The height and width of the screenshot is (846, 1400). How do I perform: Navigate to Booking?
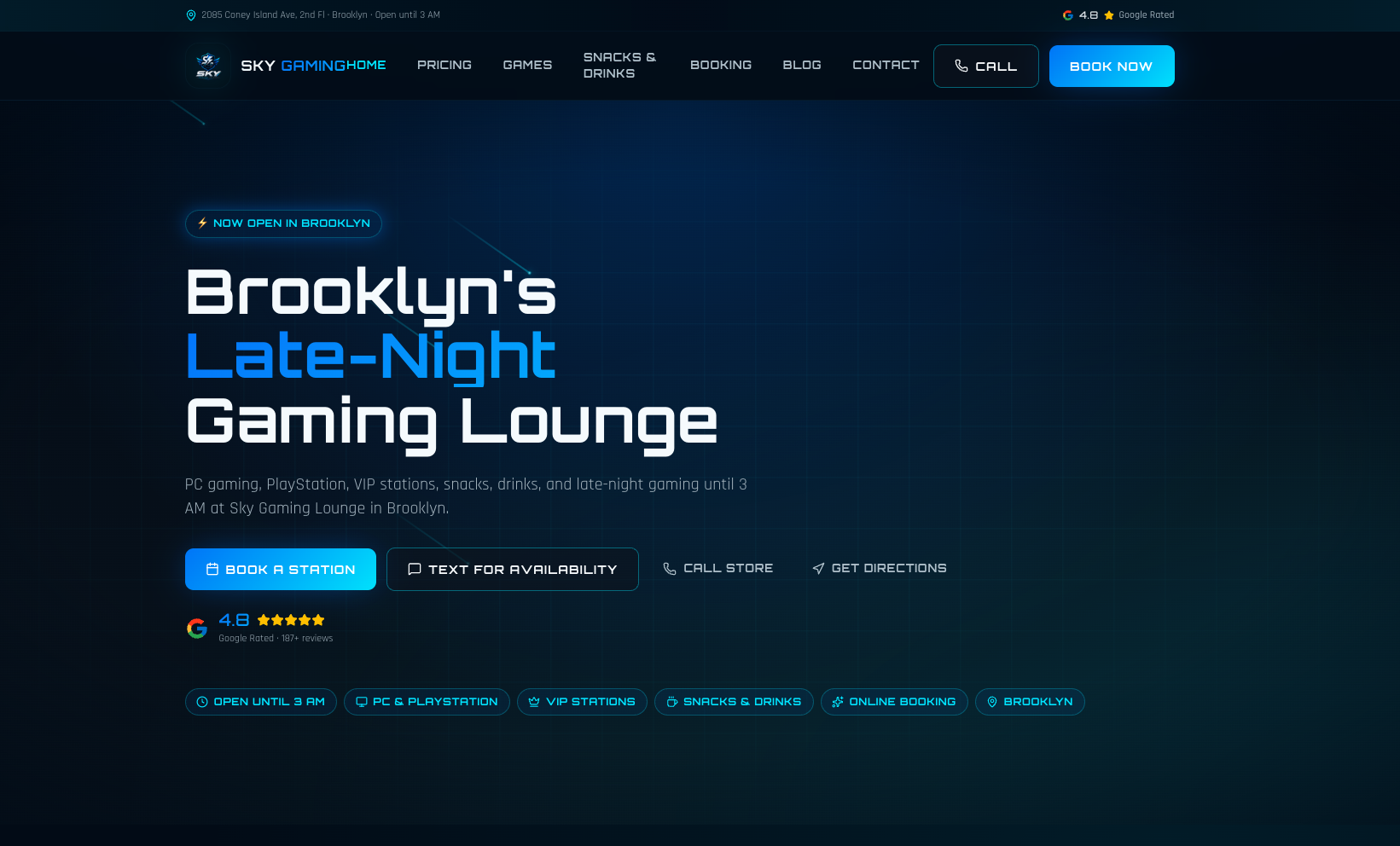coord(721,65)
